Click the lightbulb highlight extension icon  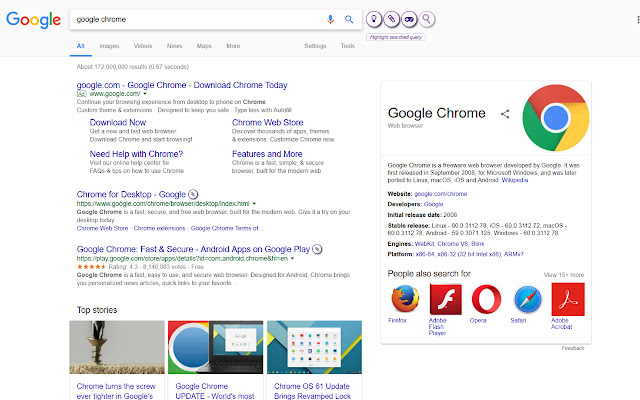(x=374, y=19)
